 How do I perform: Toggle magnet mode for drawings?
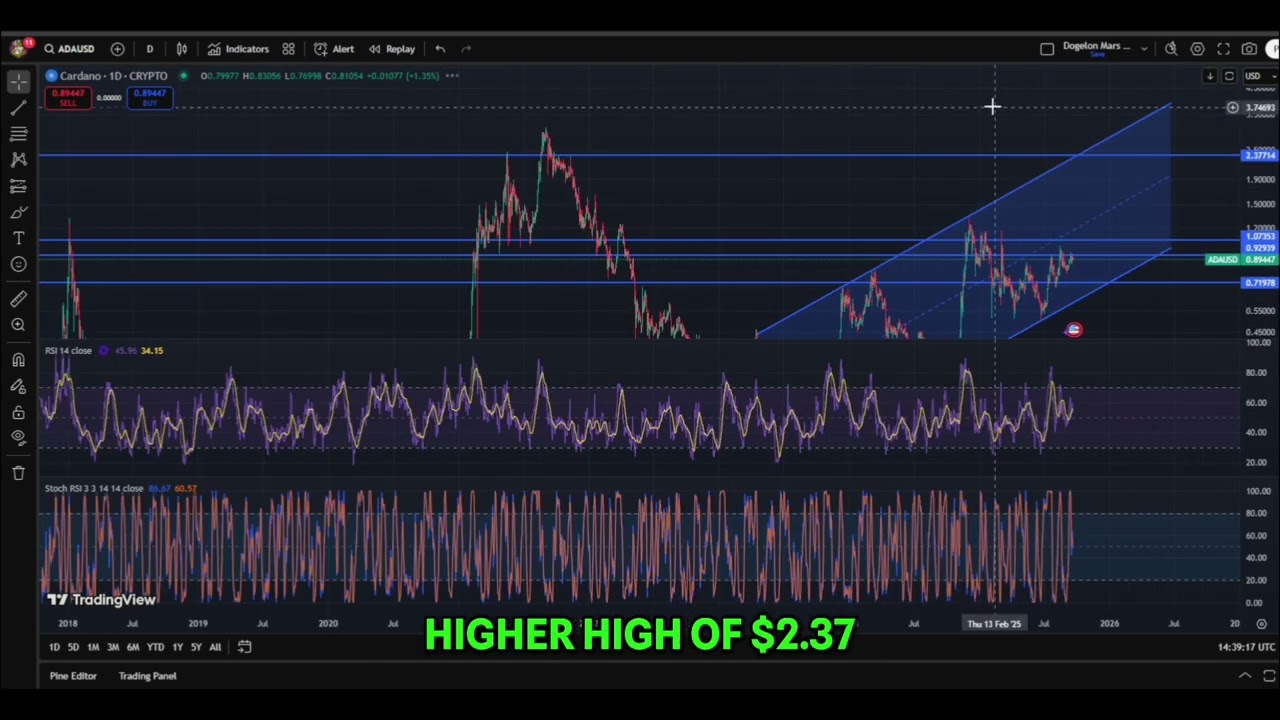[x=18, y=360]
